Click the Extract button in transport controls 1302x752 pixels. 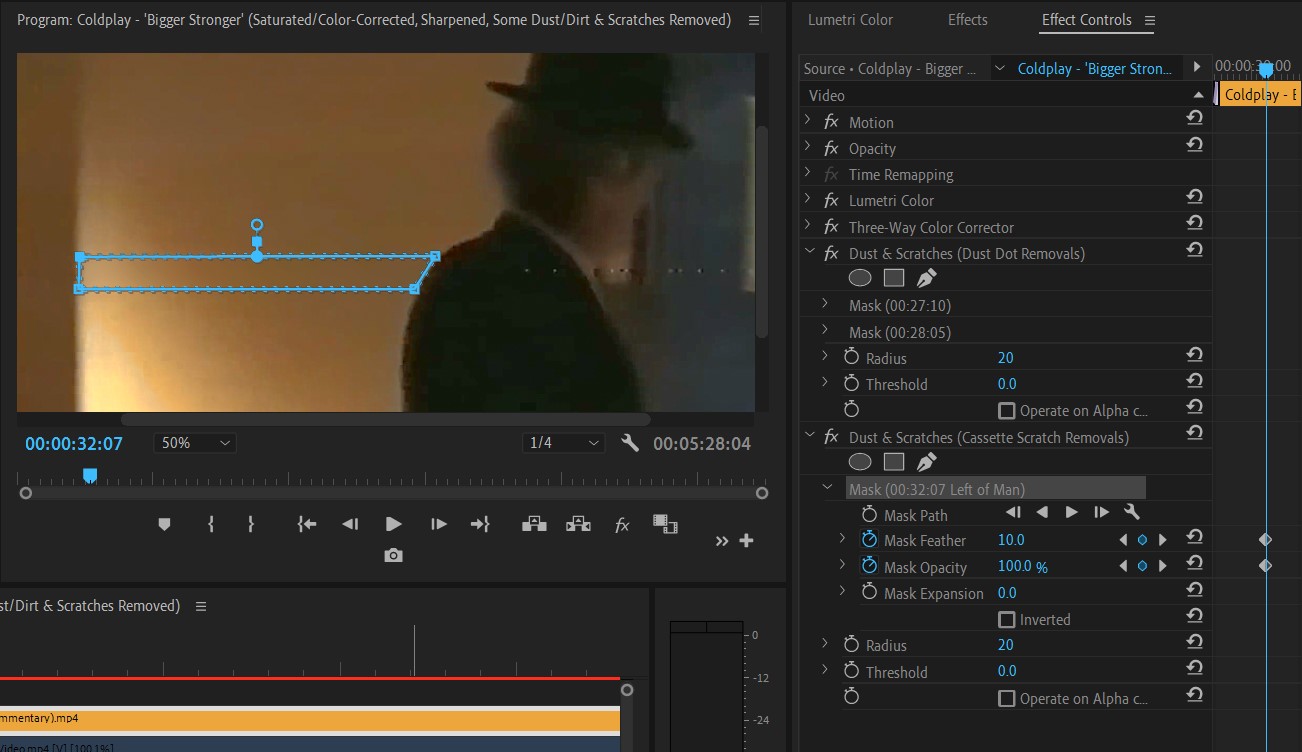[x=578, y=523]
